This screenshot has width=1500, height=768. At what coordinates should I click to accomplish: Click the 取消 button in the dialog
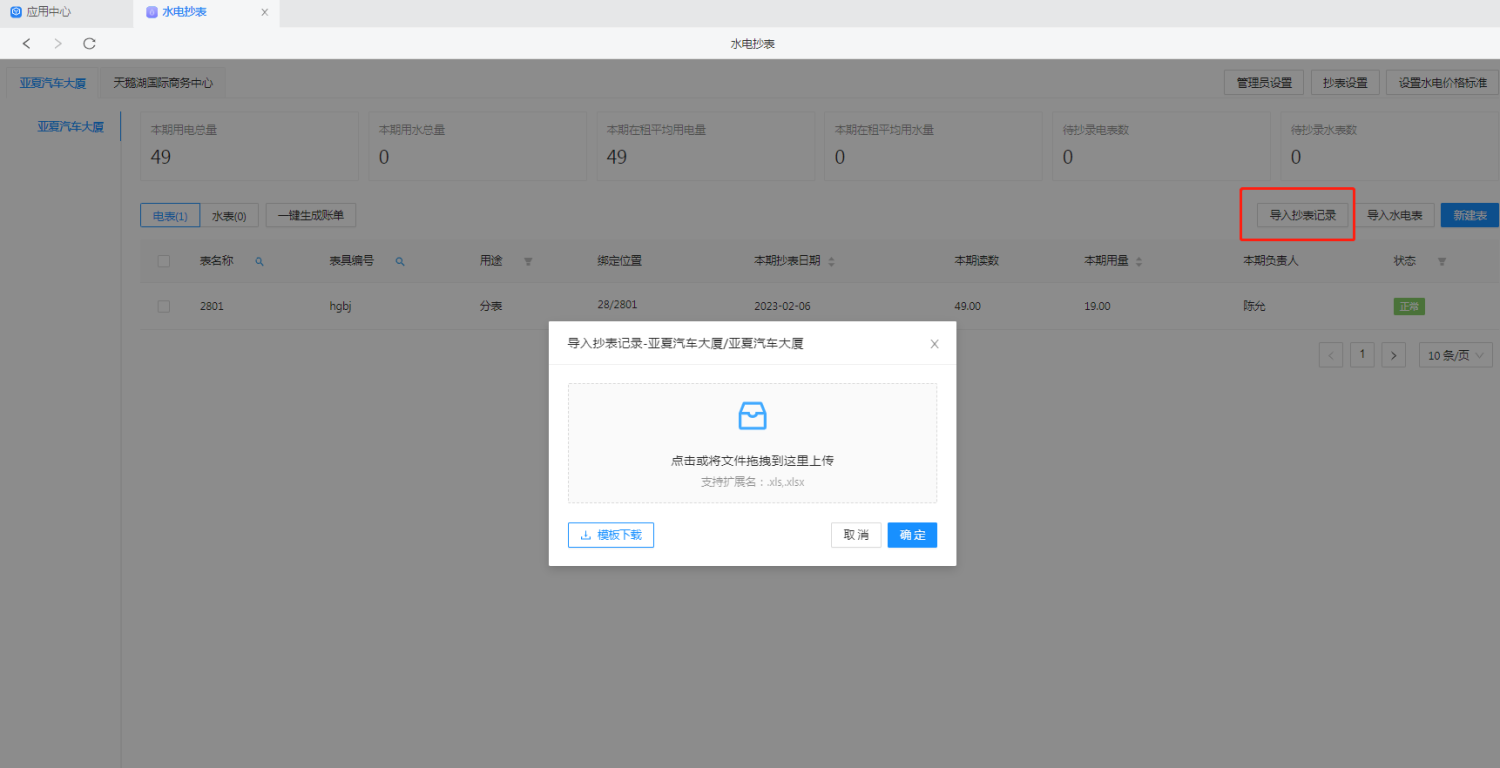click(855, 535)
